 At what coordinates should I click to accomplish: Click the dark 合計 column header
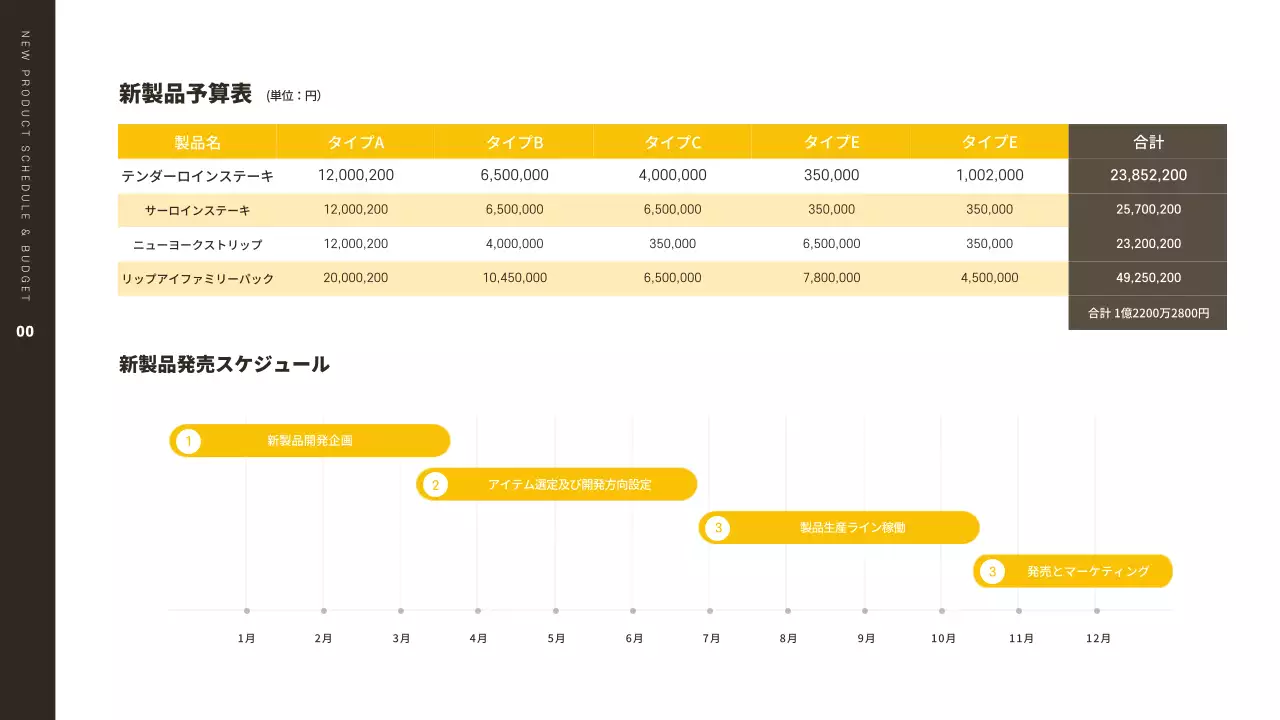tap(1148, 142)
